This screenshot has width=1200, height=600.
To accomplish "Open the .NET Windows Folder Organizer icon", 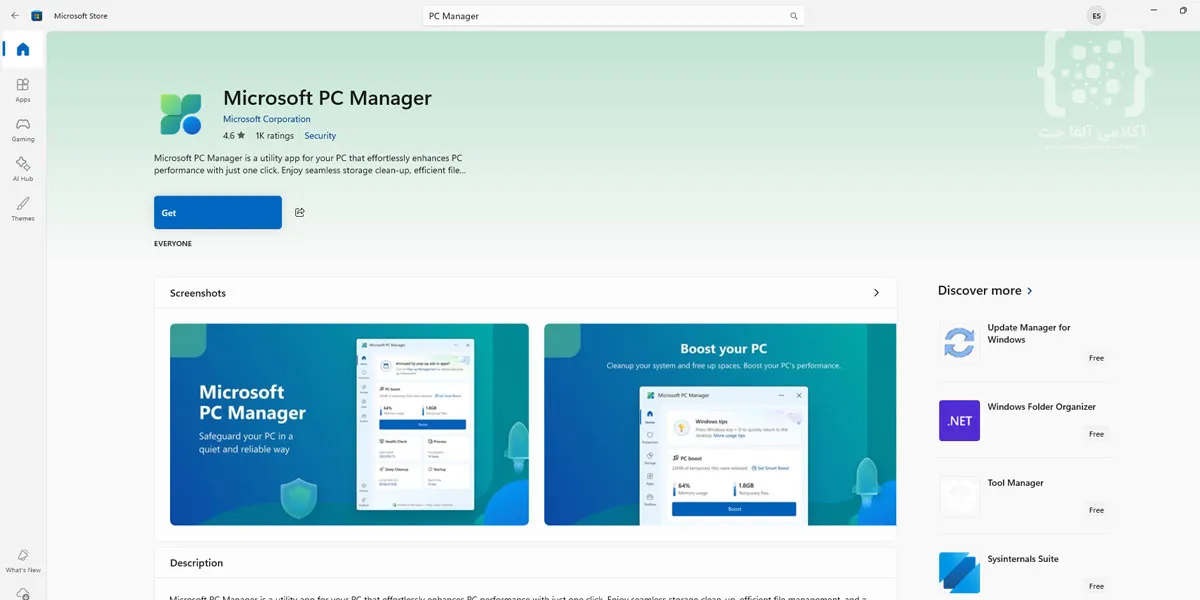I will [x=959, y=420].
